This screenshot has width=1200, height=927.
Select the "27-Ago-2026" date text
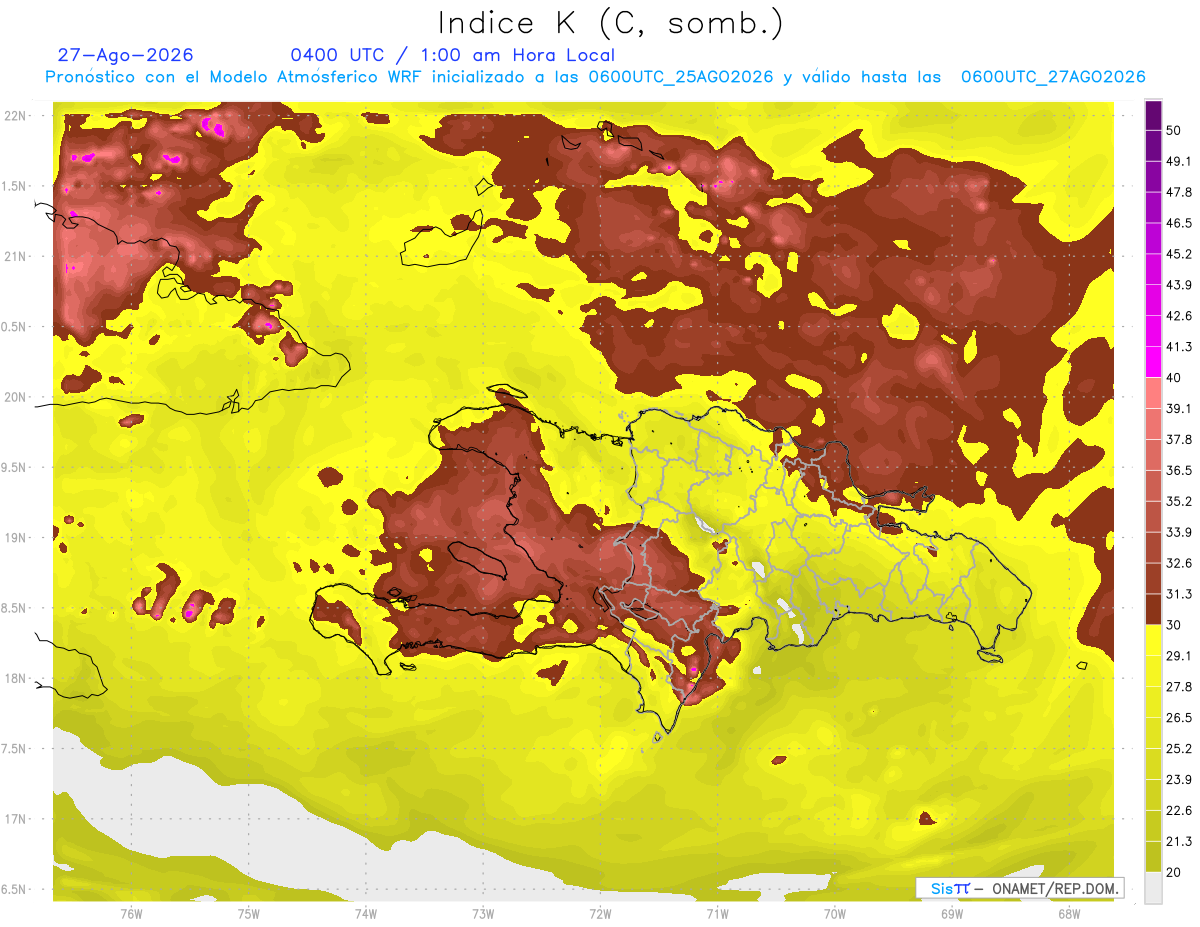click(x=126, y=55)
